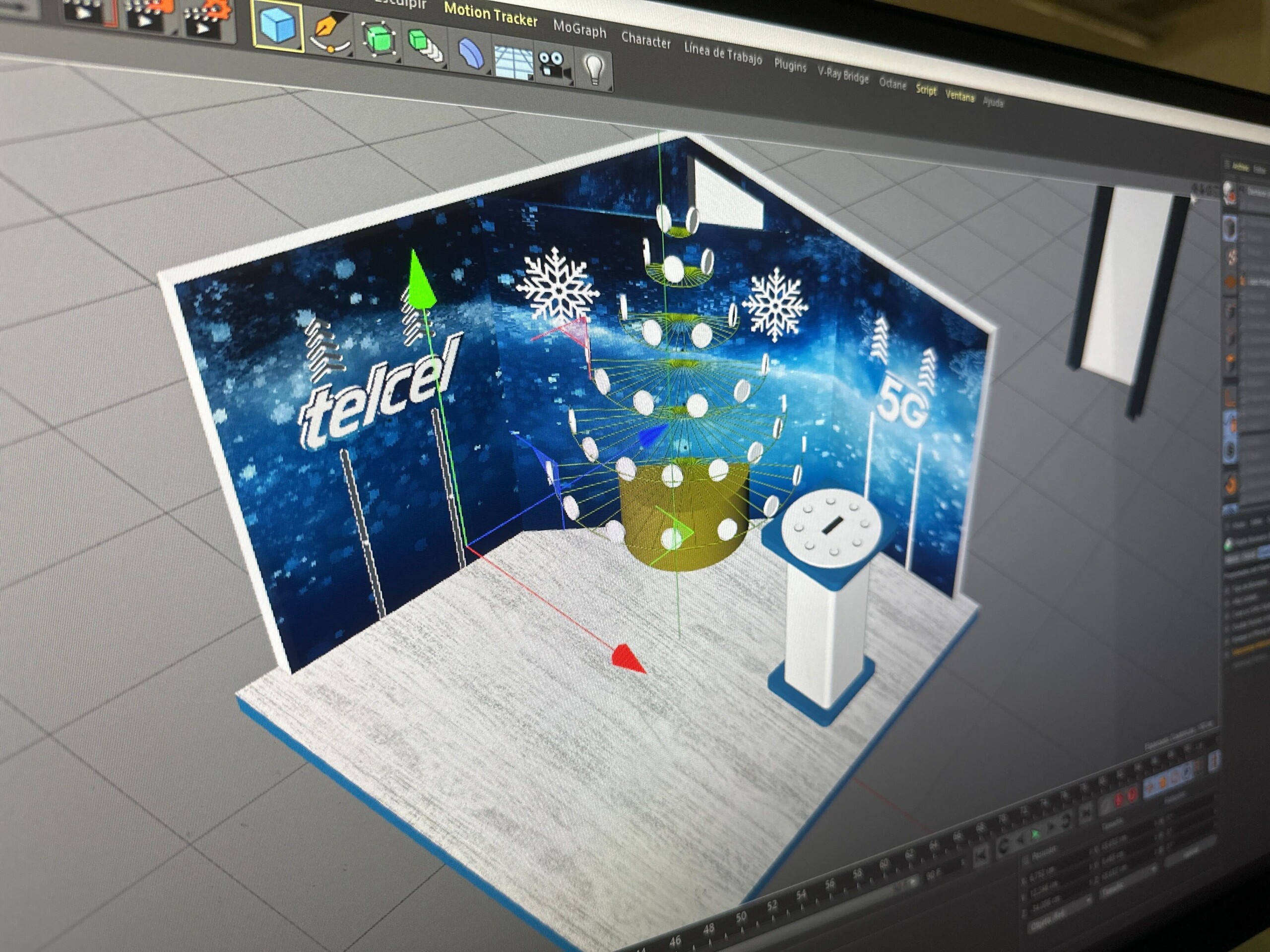Screen dimensions: 1270x952
Task: Select the Cube primitive tool
Action: pyautogui.click(x=278, y=26)
